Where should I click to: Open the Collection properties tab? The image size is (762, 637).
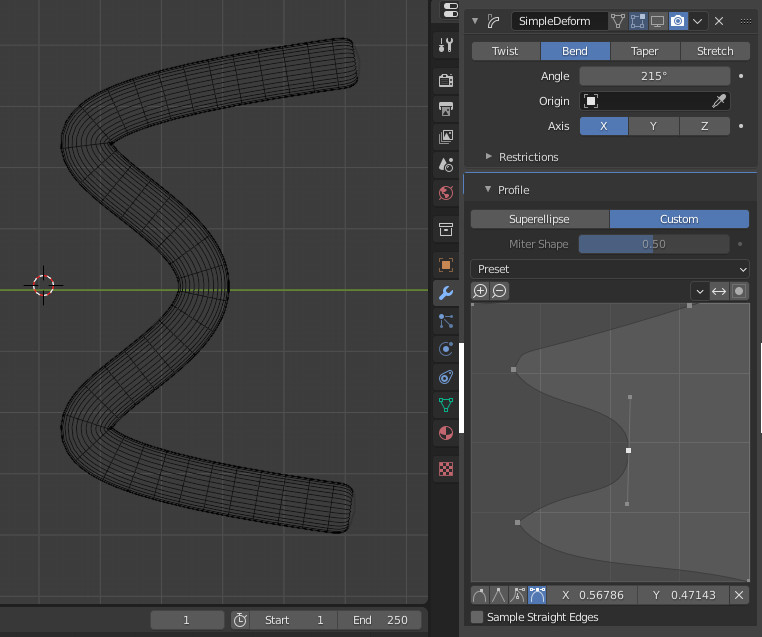point(446,229)
